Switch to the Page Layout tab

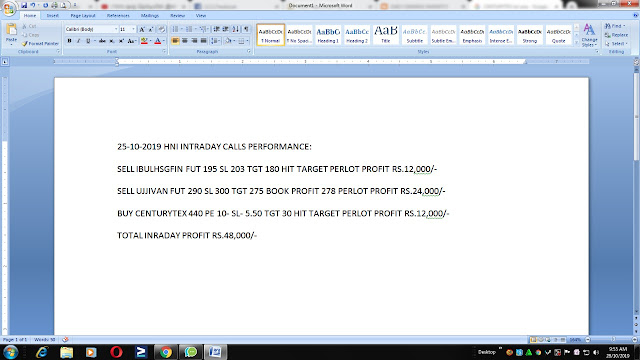(x=83, y=16)
